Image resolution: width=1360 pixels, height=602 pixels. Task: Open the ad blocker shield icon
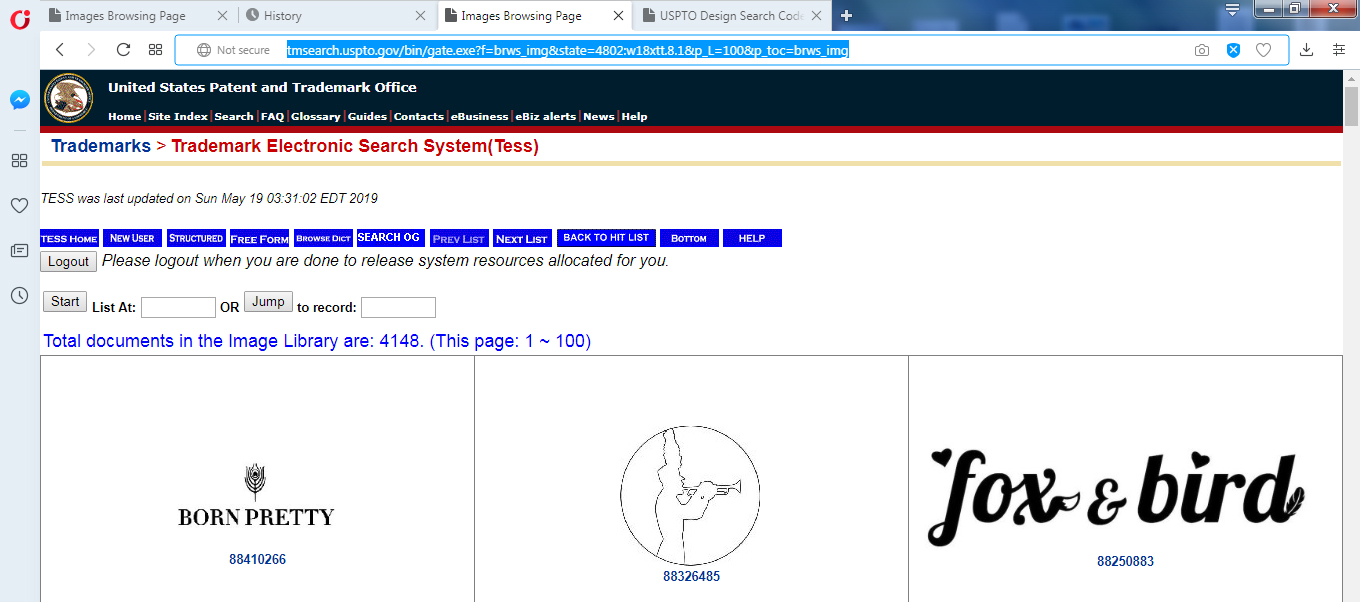(x=1233, y=50)
